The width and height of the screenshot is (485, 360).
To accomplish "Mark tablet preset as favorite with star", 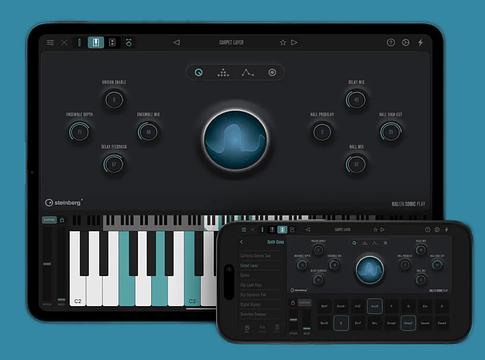I will click(283, 42).
